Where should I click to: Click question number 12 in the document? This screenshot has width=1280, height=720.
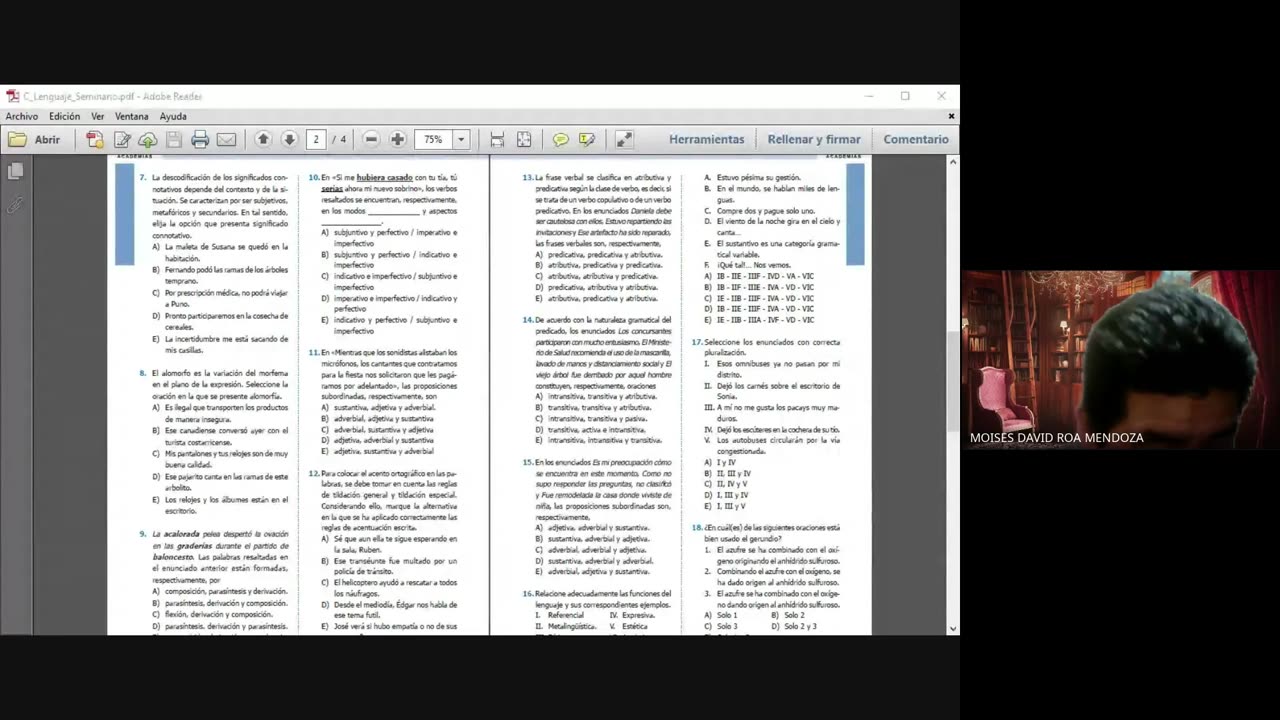pos(313,473)
